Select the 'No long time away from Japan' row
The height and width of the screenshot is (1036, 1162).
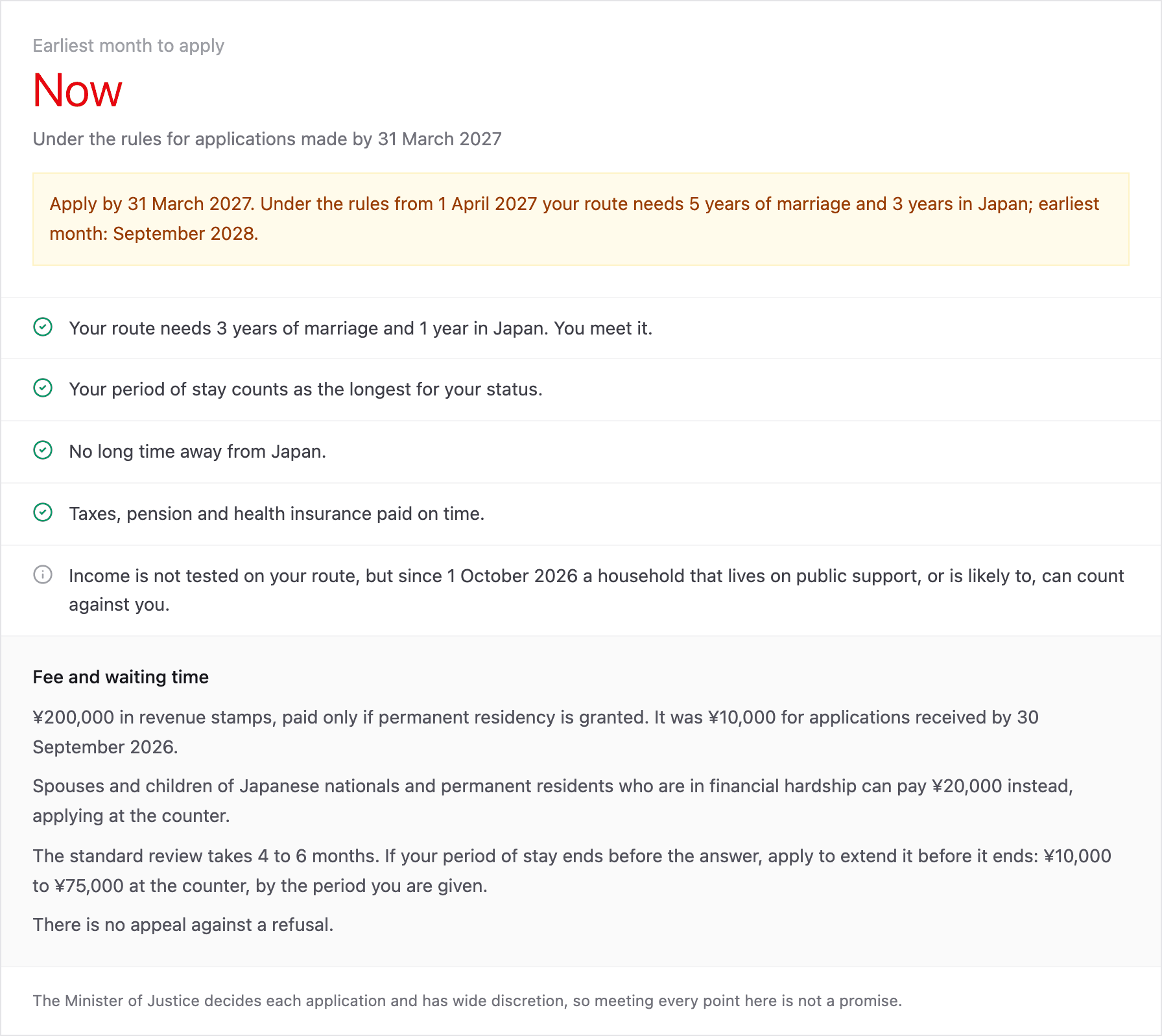tap(581, 452)
